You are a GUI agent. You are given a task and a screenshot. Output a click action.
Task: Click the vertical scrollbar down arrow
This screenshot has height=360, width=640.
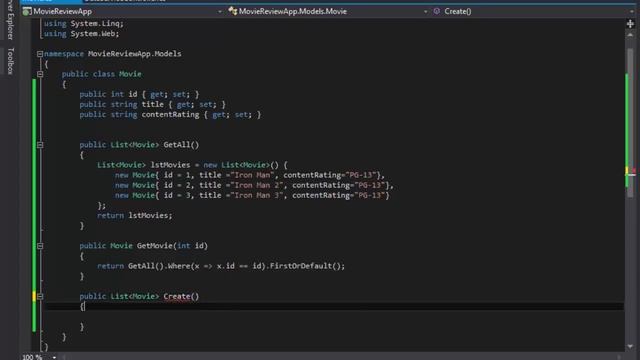click(630, 346)
